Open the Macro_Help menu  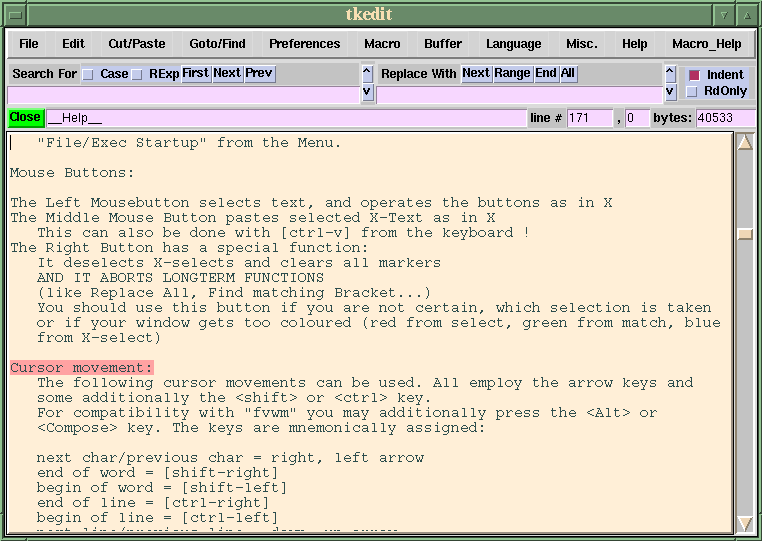(x=706, y=44)
